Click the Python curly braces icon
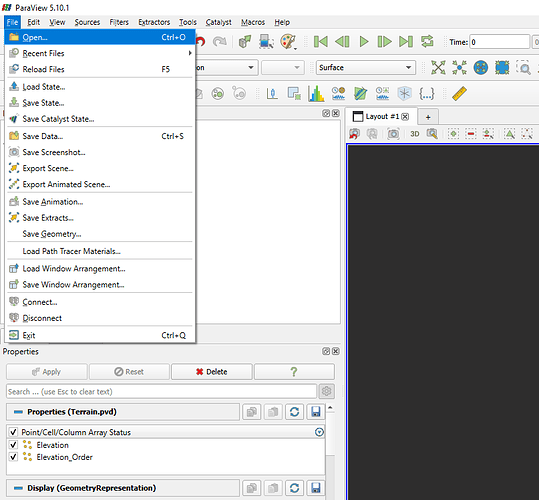 tap(427, 93)
